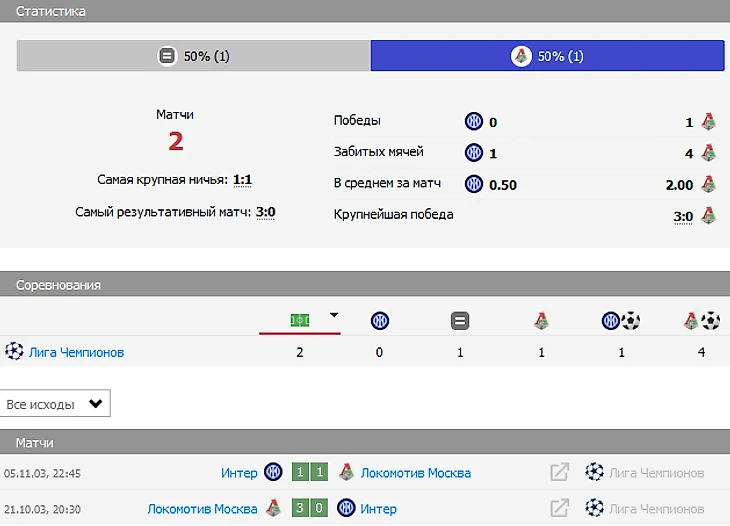Image resolution: width=730 pixels, height=526 pixels.
Task: Click the matches played pitch icon column header
Action: click(x=299, y=320)
